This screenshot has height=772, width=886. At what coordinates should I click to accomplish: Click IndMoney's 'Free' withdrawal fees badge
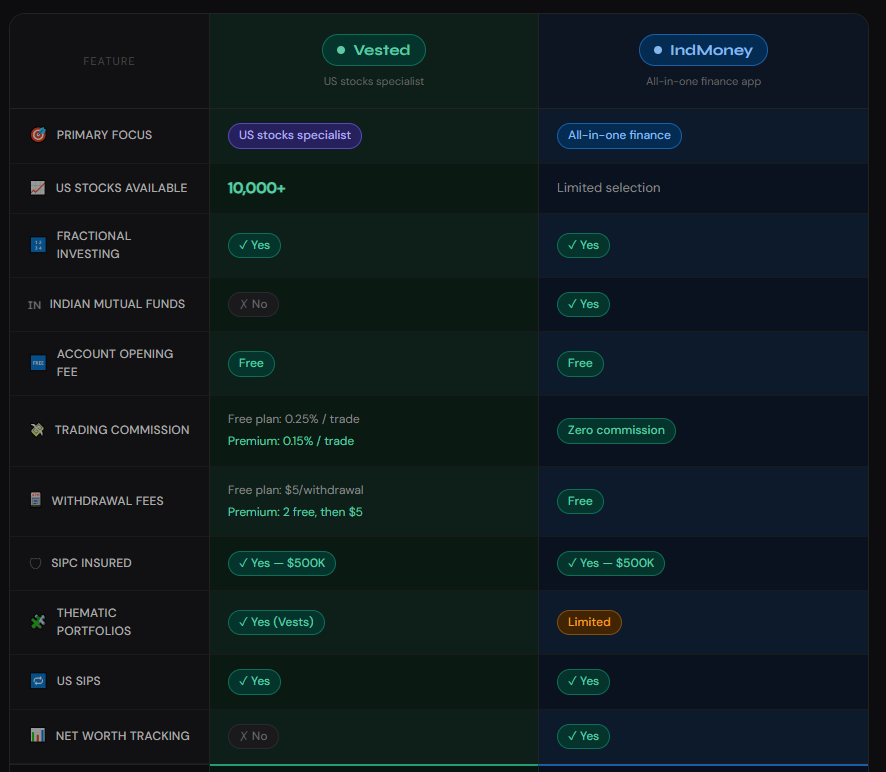(580, 501)
